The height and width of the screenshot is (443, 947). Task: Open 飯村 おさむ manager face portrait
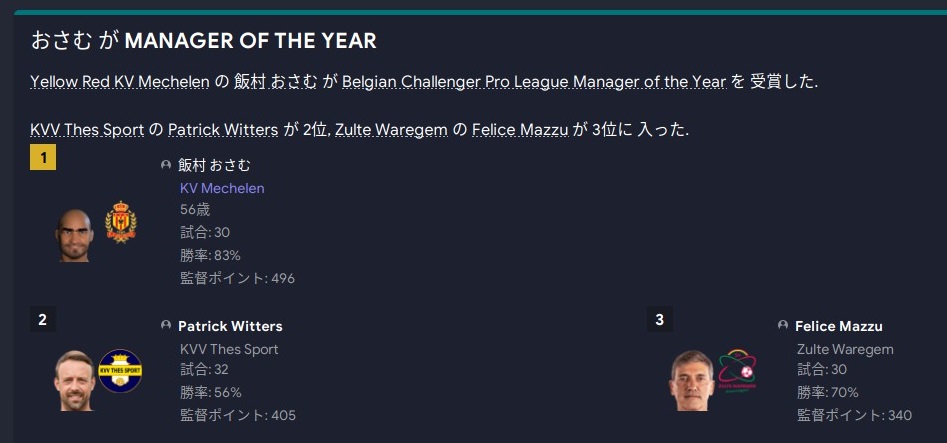click(74, 235)
